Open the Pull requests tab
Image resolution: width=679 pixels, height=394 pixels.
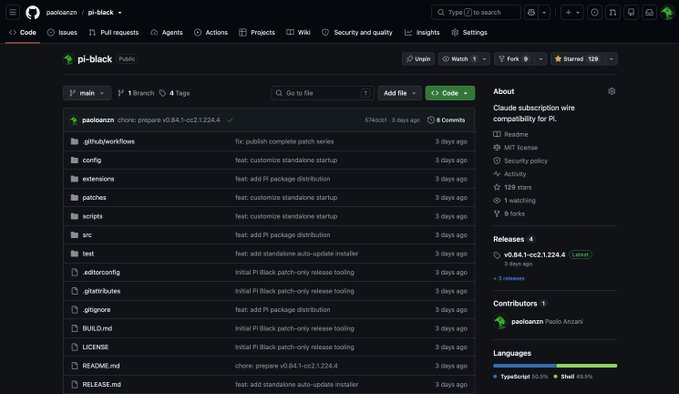113,32
